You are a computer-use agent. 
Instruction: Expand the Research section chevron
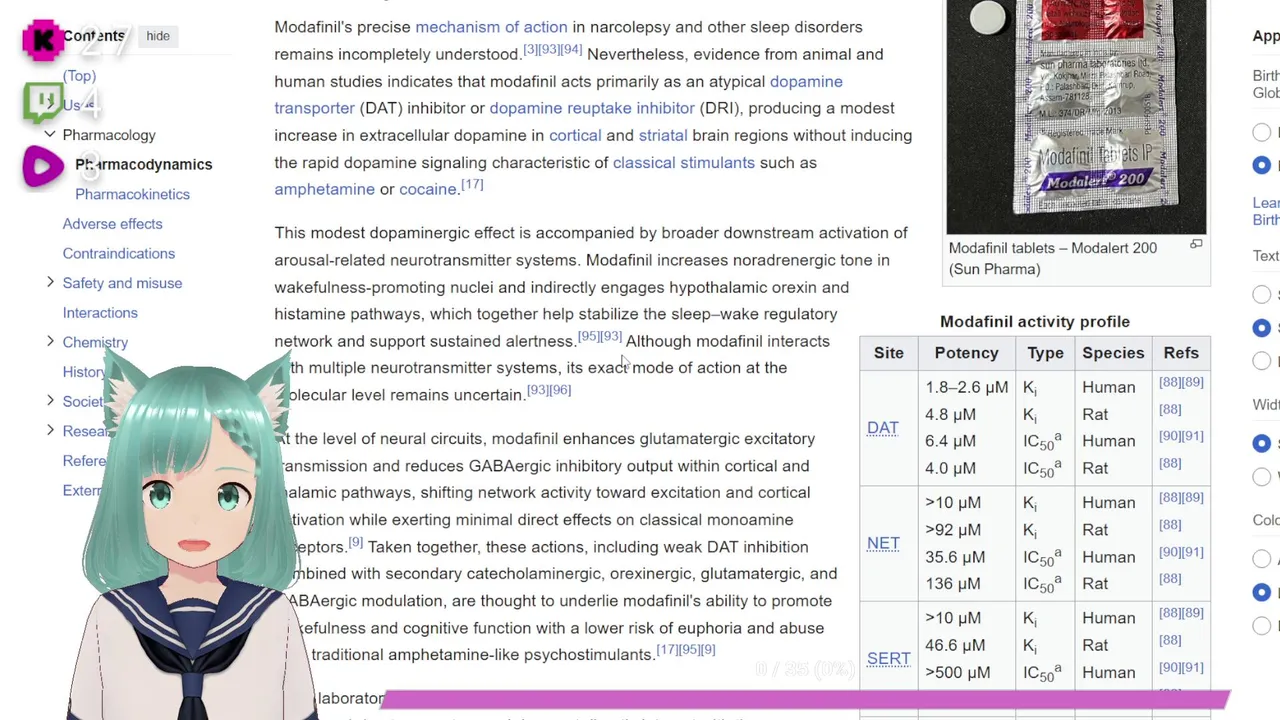pyautogui.click(x=50, y=431)
